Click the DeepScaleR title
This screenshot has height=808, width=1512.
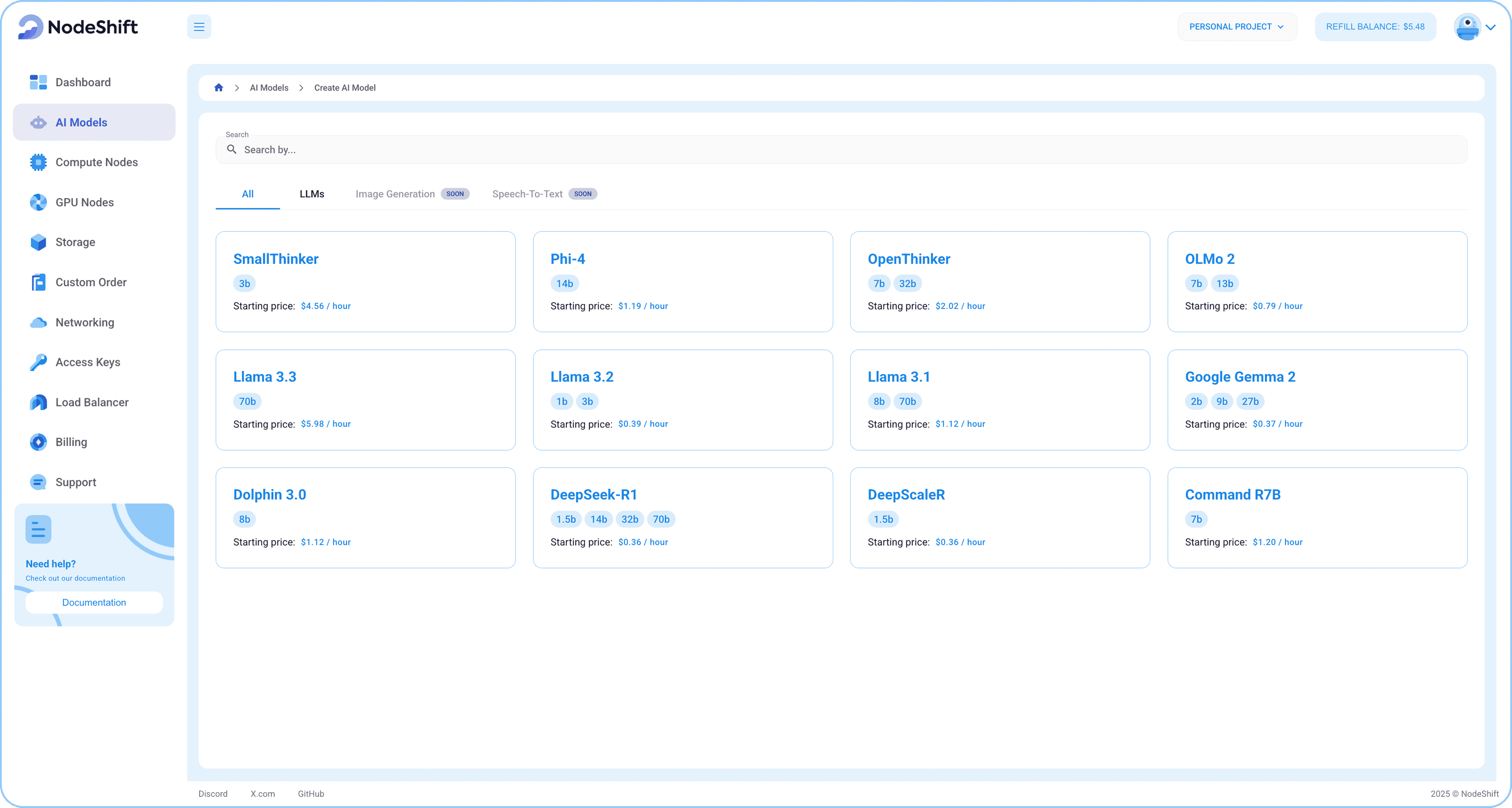[x=906, y=495]
